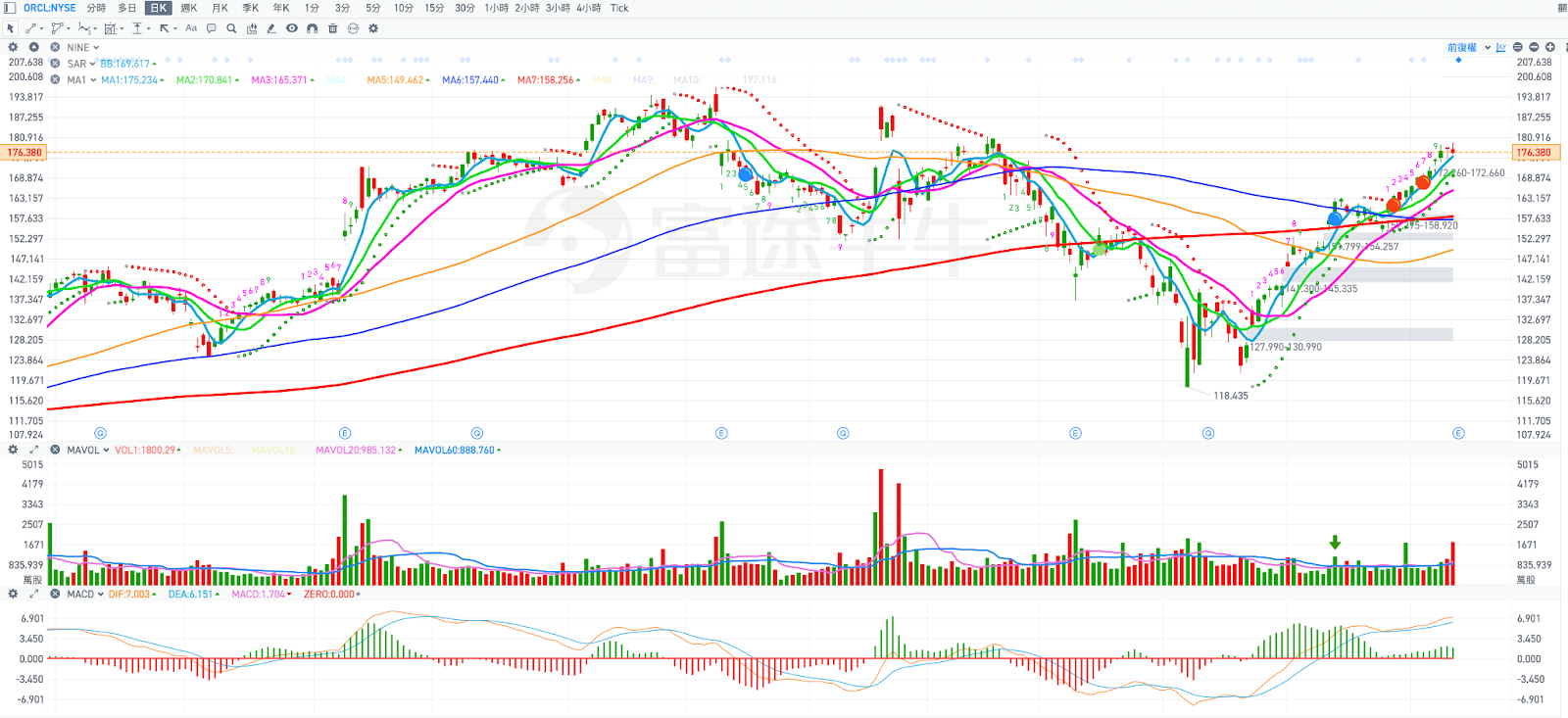Click the circular sync drawings icon
The image size is (1568, 718).
point(353,28)
